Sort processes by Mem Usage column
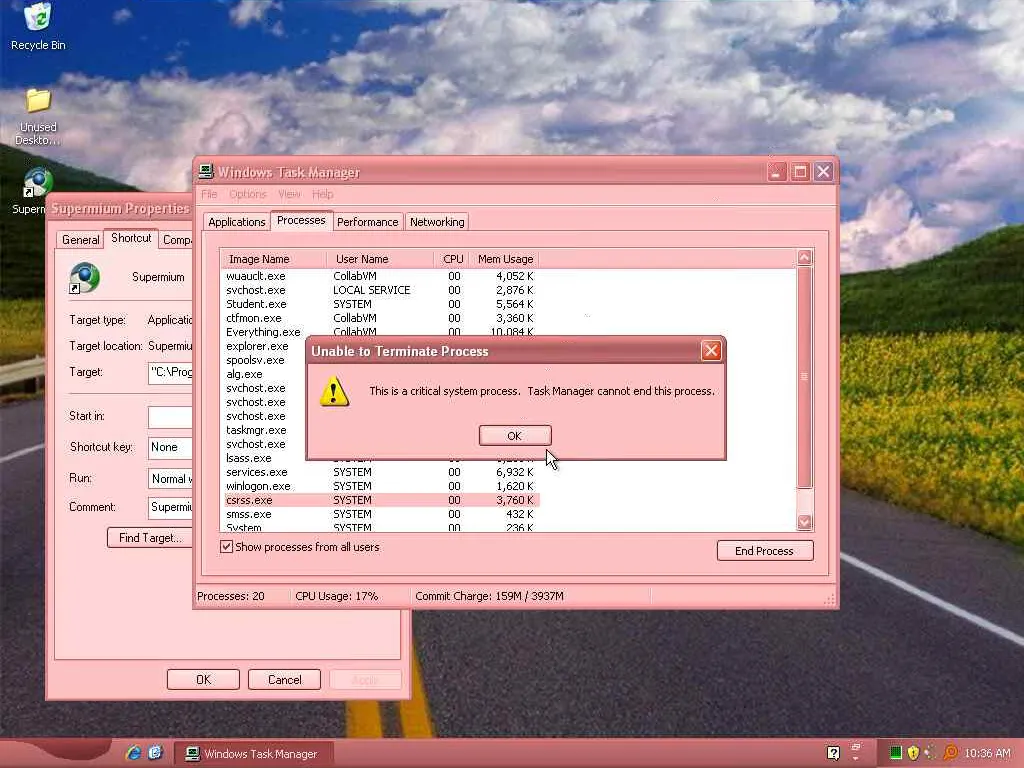This screenshot has width=1024, height=768. tap(504, 259)
